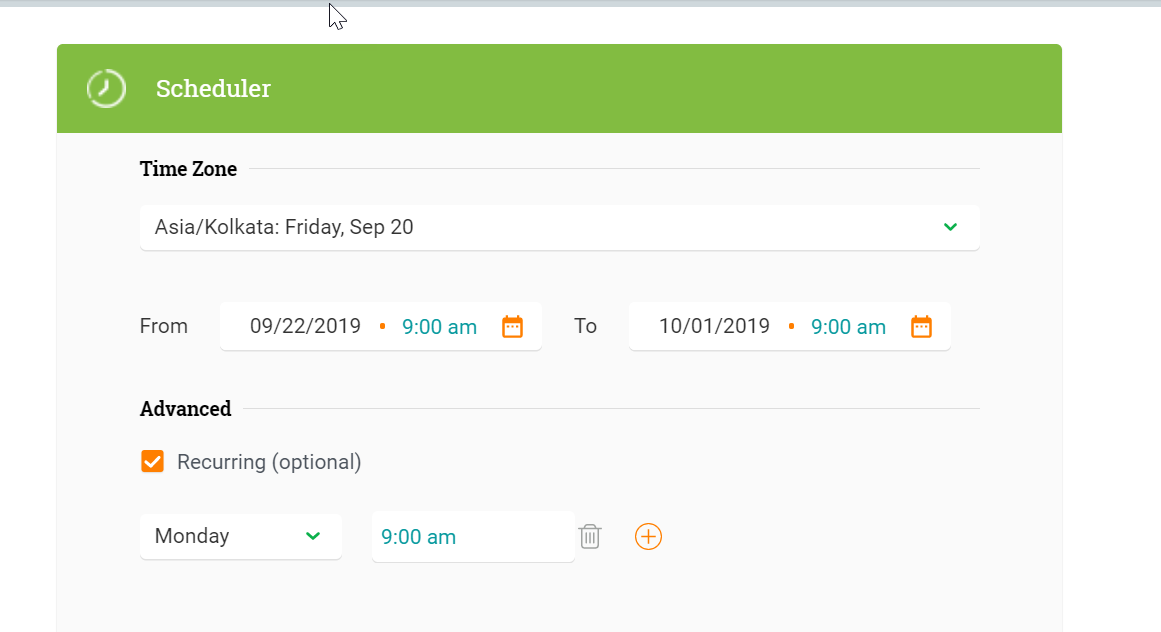Delete the Monday recurring entry with trash icon
The width and height of the screenshot is (1161, 632).
(590, 537)
